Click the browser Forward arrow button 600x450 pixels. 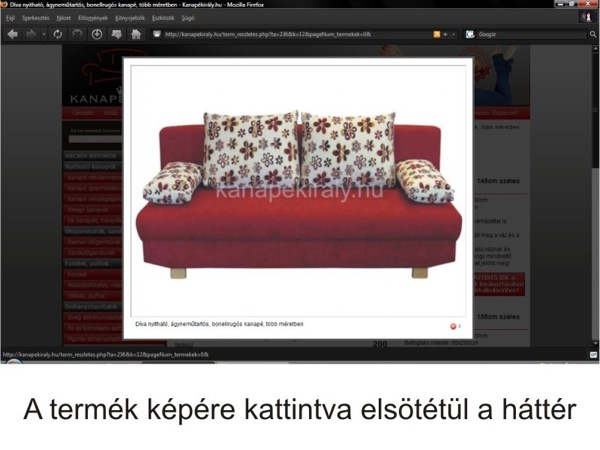tap(31, 34)
